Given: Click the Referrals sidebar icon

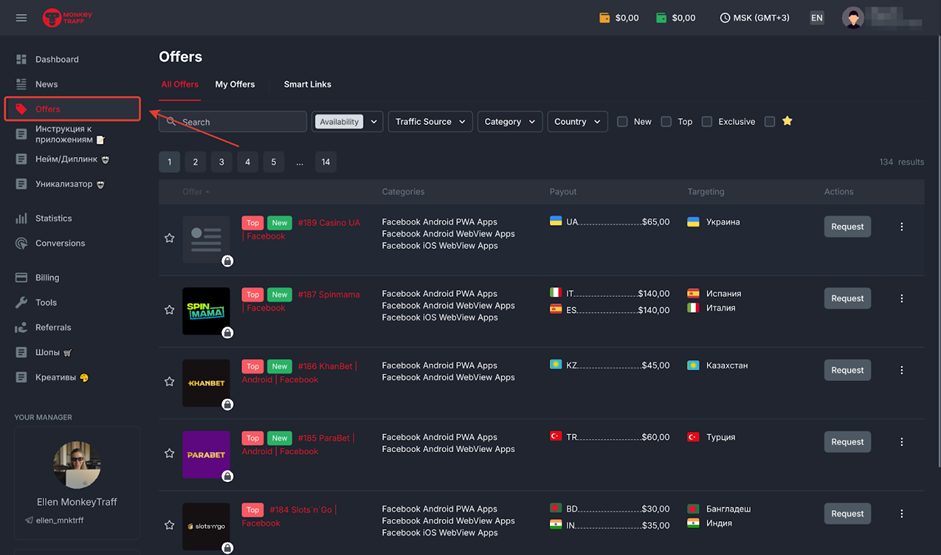Looking at the screenshot, I should point(22,328).
